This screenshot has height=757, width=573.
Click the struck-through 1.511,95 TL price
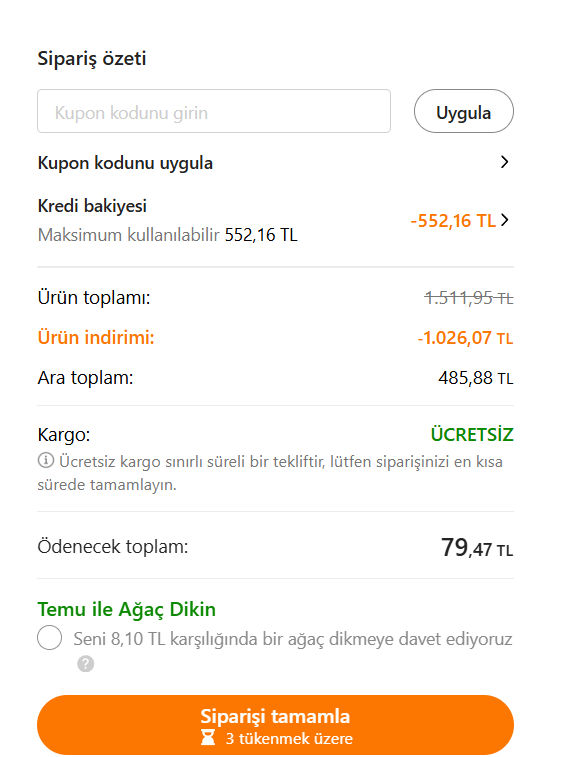coord(468,298)
